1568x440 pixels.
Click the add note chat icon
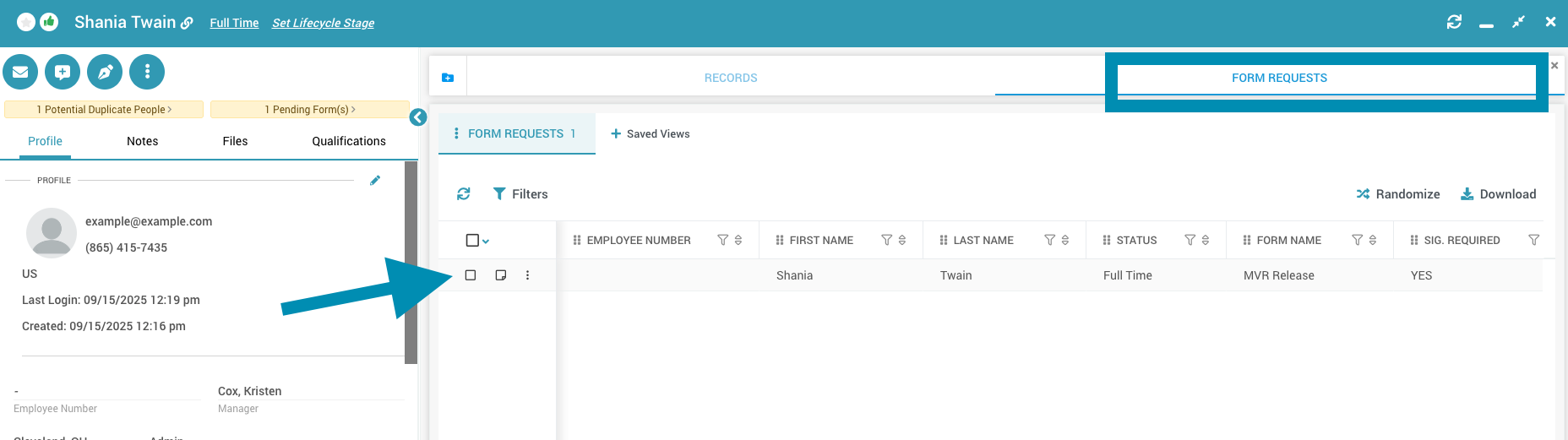(63, 72)
